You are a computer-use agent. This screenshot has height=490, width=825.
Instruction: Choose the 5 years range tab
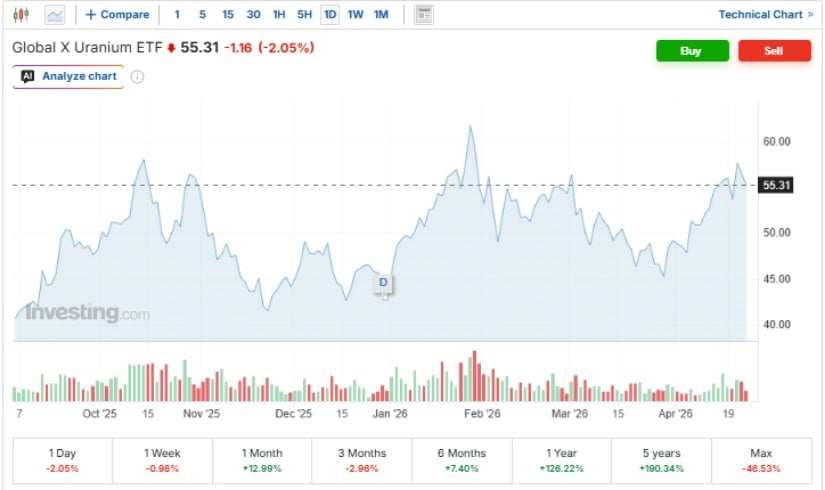(x=661, y=459)
